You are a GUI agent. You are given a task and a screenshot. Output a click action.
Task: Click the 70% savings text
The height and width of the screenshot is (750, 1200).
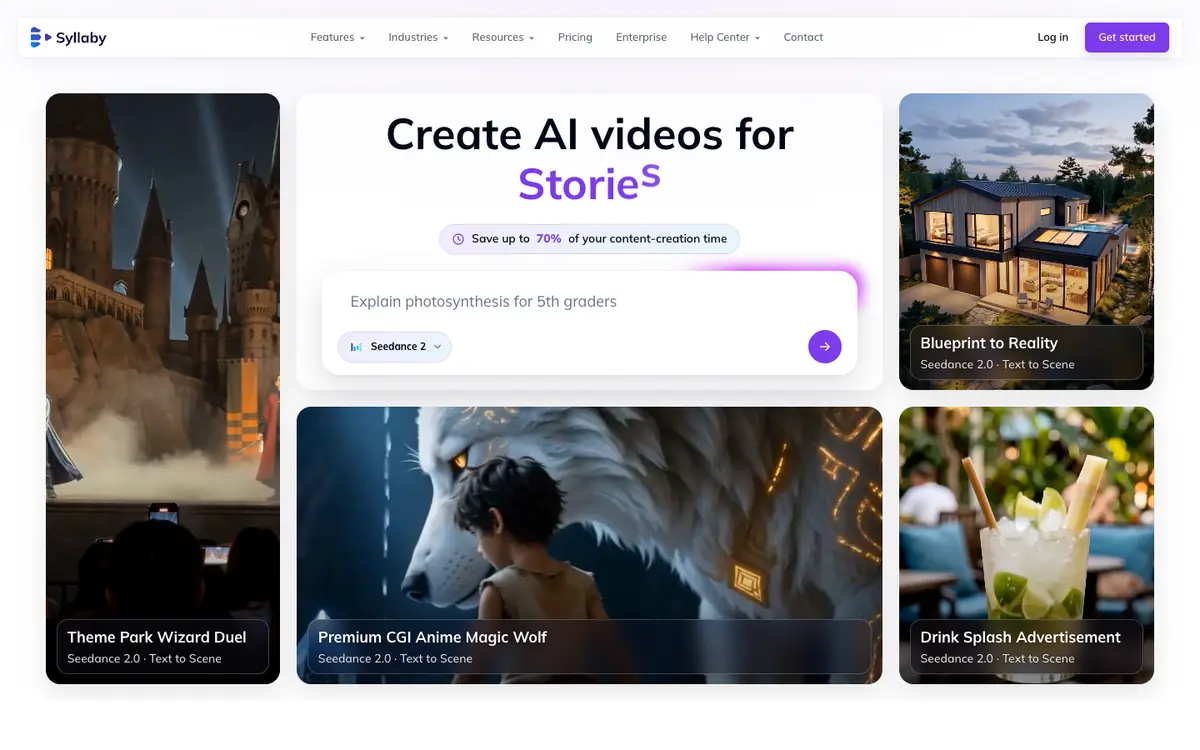[548, 239]
